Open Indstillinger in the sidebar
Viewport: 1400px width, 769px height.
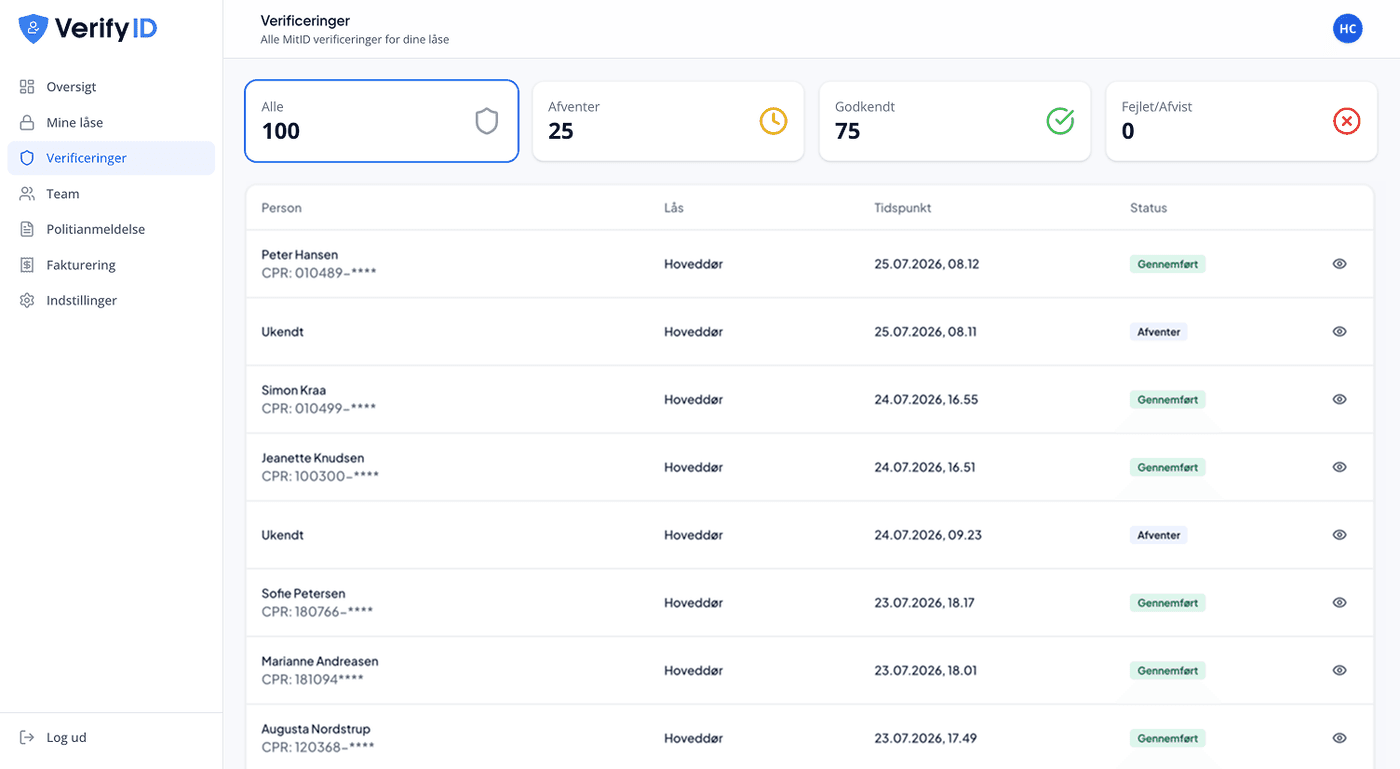coord(111,300)
